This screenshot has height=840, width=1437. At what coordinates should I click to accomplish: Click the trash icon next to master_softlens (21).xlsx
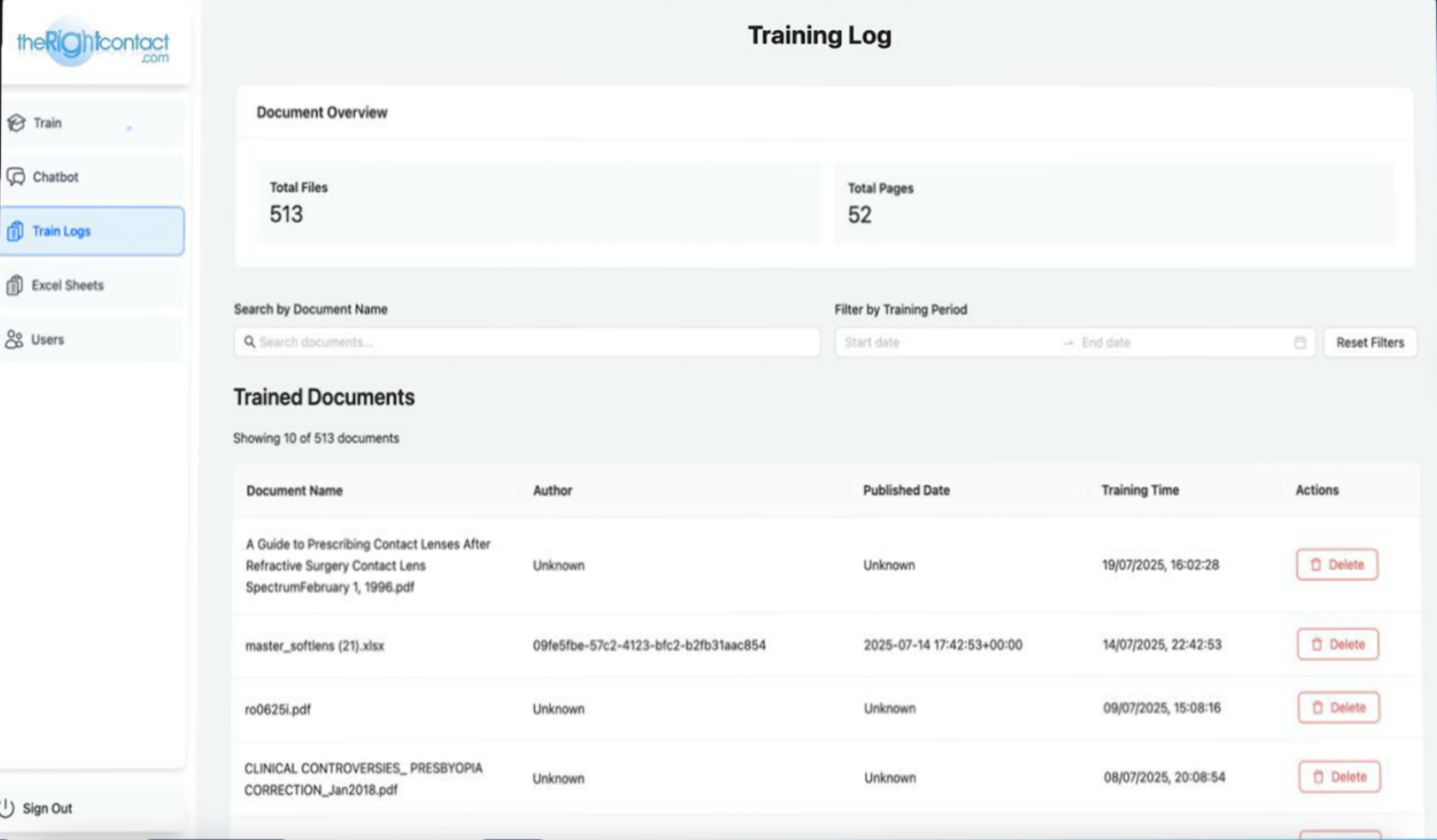(1317, 645)
